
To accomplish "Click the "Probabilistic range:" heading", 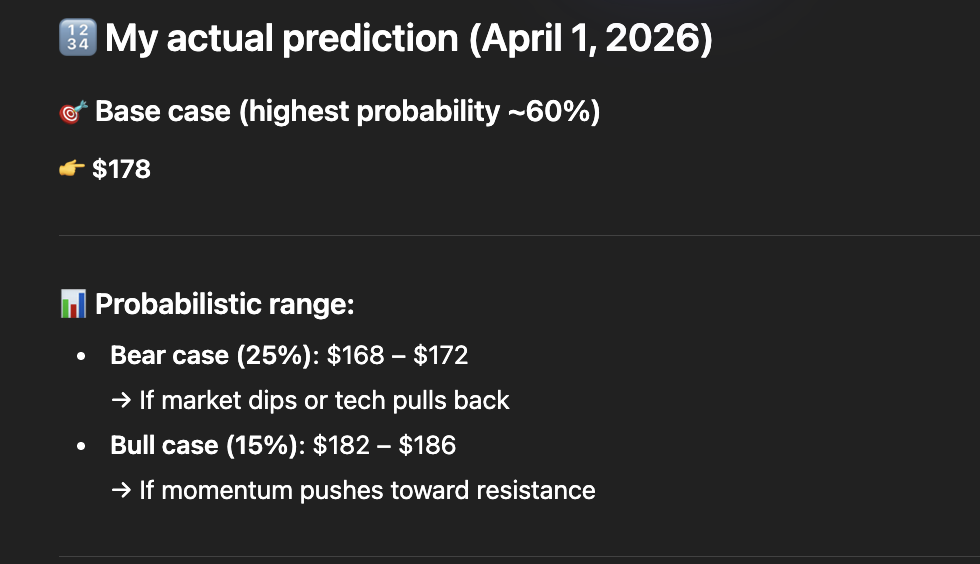I will point(224,304).
